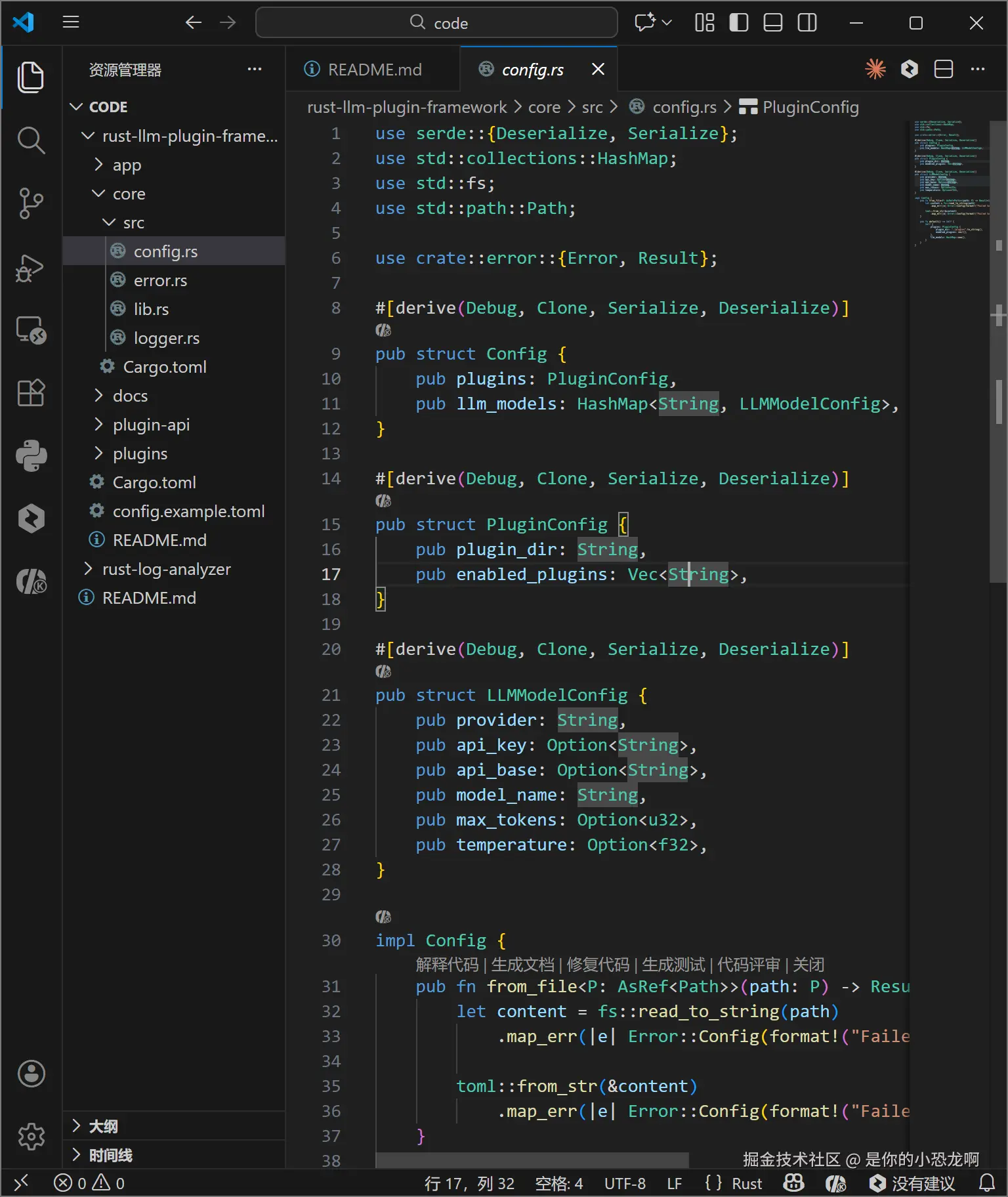The image size is (1008, 1197).
Task: Click 生成测试 code lens link
Action: pyautogui.click(x=673, y=964)
